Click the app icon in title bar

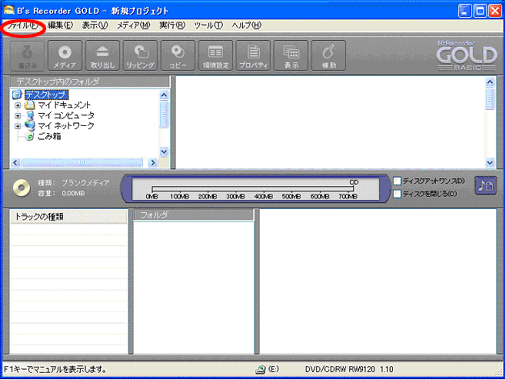point(9,10)
